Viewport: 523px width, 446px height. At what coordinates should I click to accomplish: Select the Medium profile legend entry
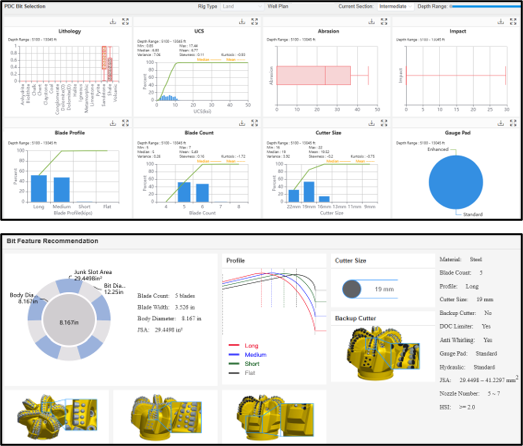click(x=247, y=355)
